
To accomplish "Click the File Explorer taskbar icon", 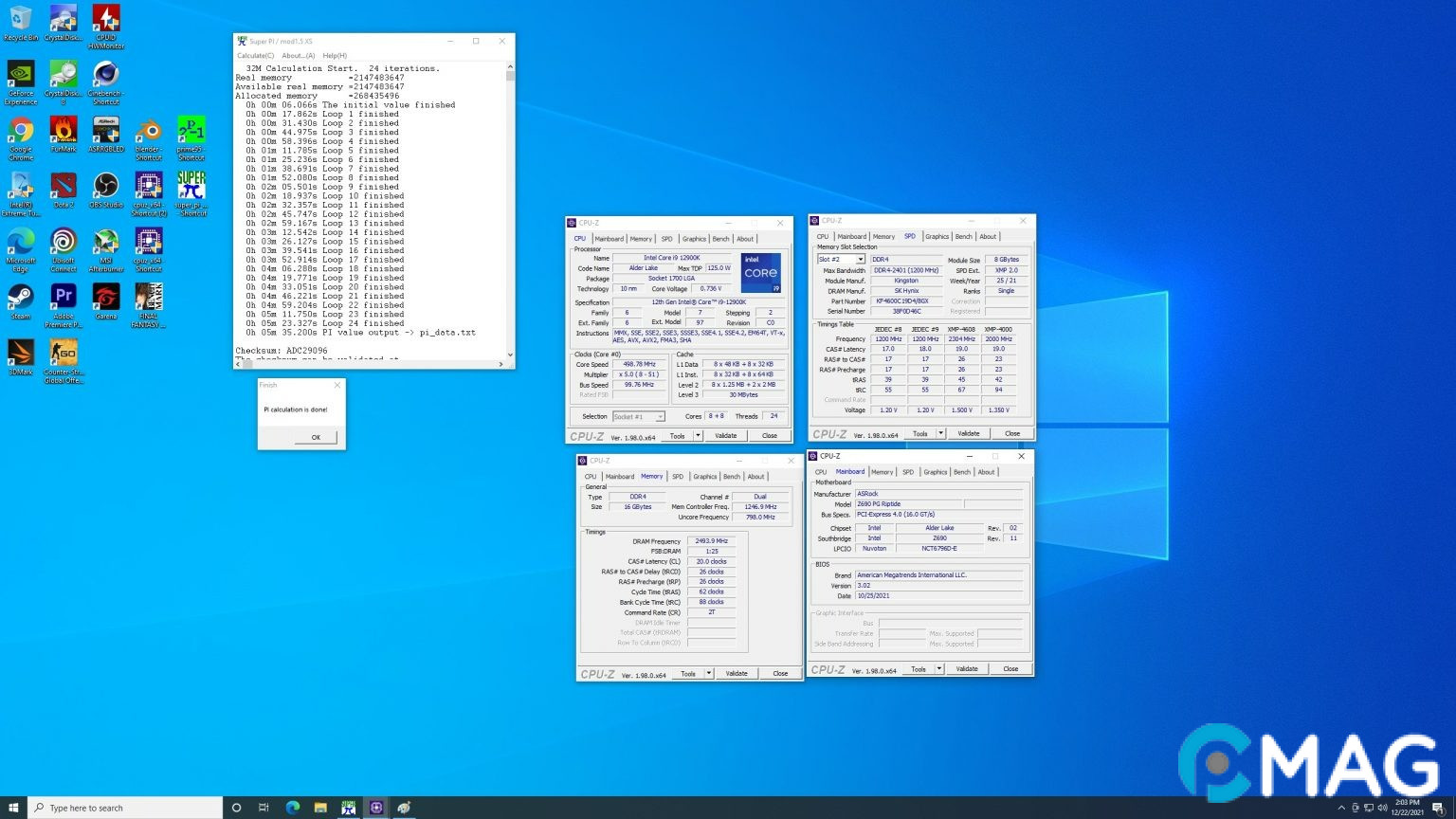I will click(320, 808).
